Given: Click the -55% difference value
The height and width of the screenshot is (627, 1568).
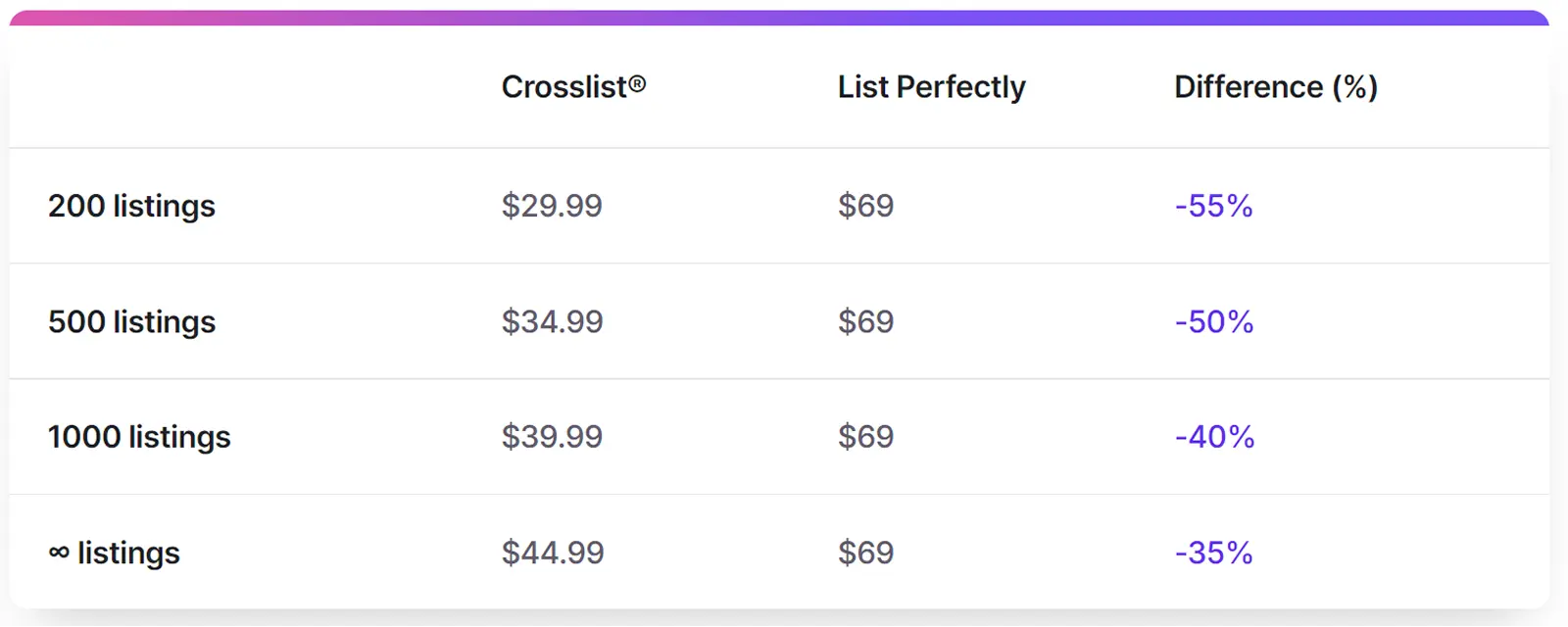Looking at the screenshot, I should [x=1213, y=206].
